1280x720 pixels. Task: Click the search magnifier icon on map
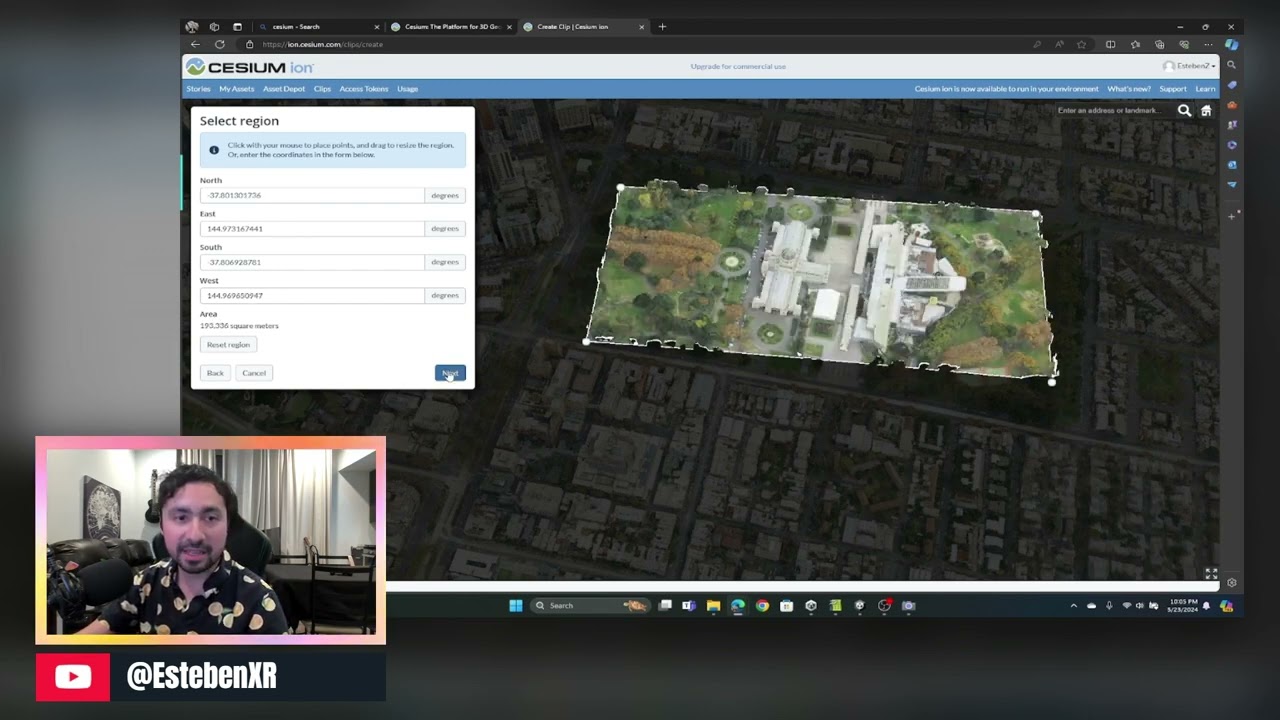coord(1184,110)
